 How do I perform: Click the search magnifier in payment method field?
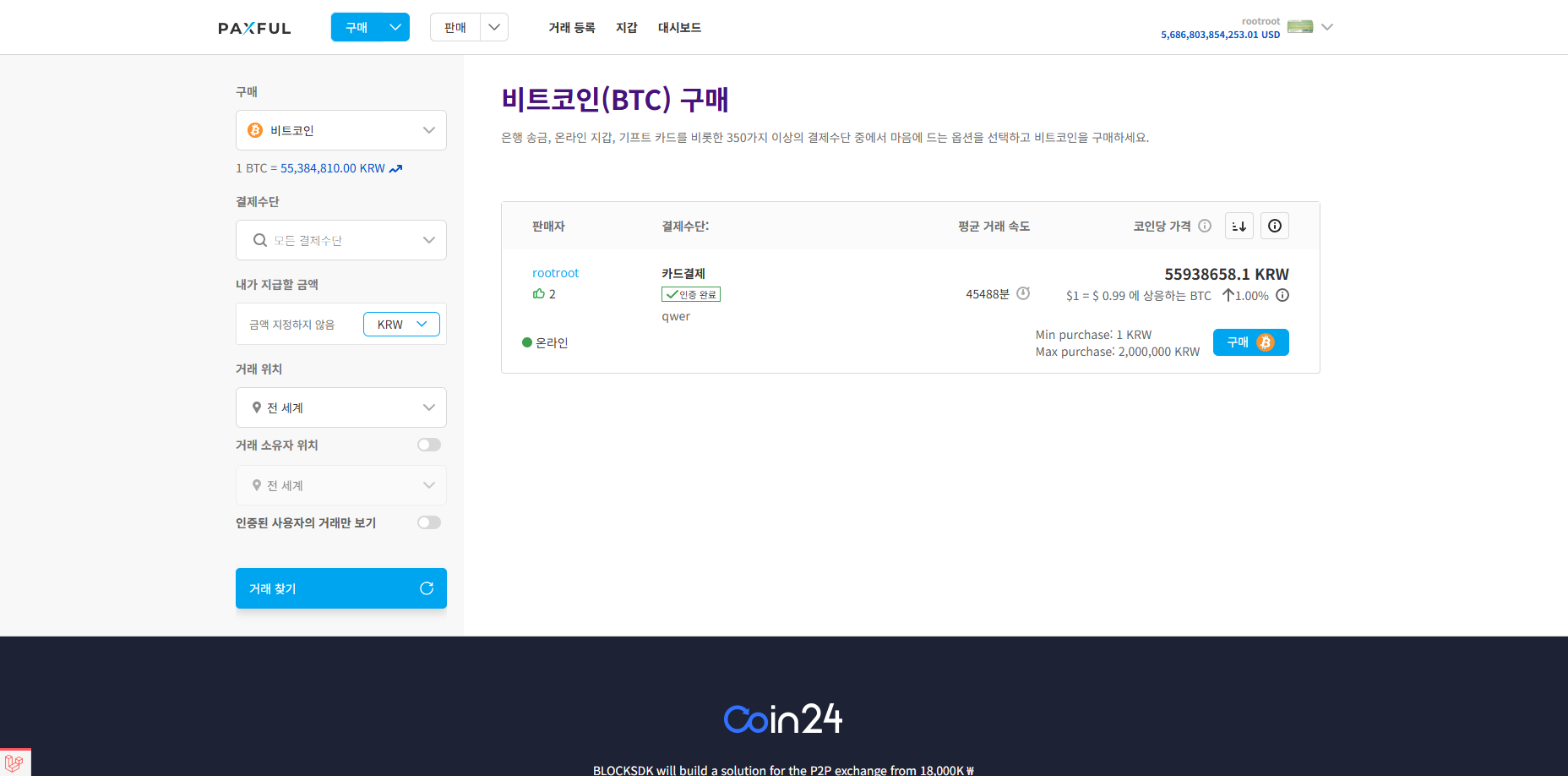(259, 239)
